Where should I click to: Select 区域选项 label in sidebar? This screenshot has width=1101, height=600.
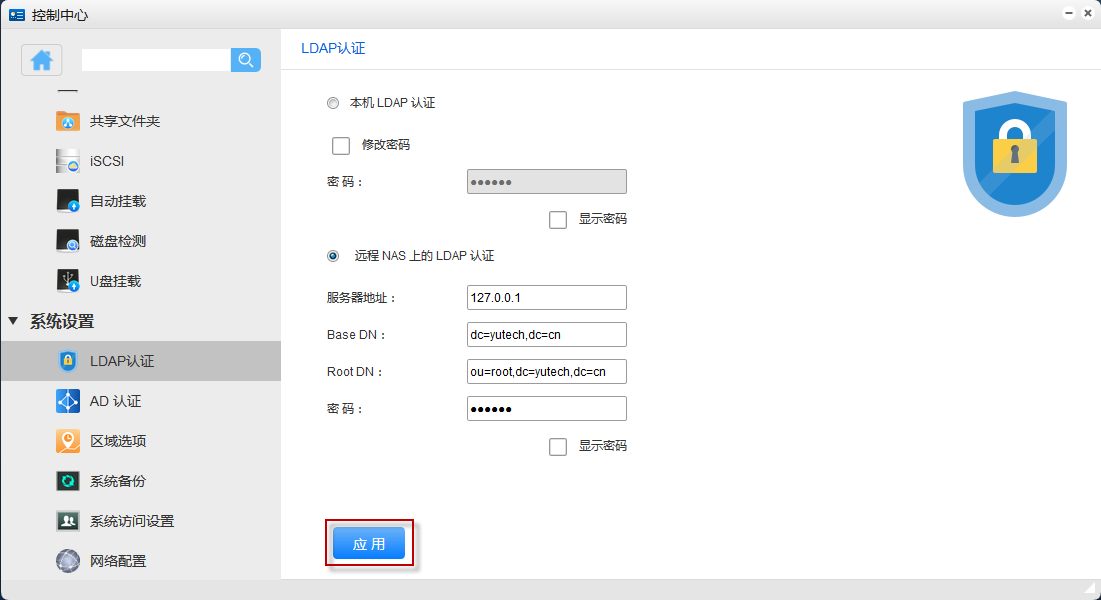118,441
